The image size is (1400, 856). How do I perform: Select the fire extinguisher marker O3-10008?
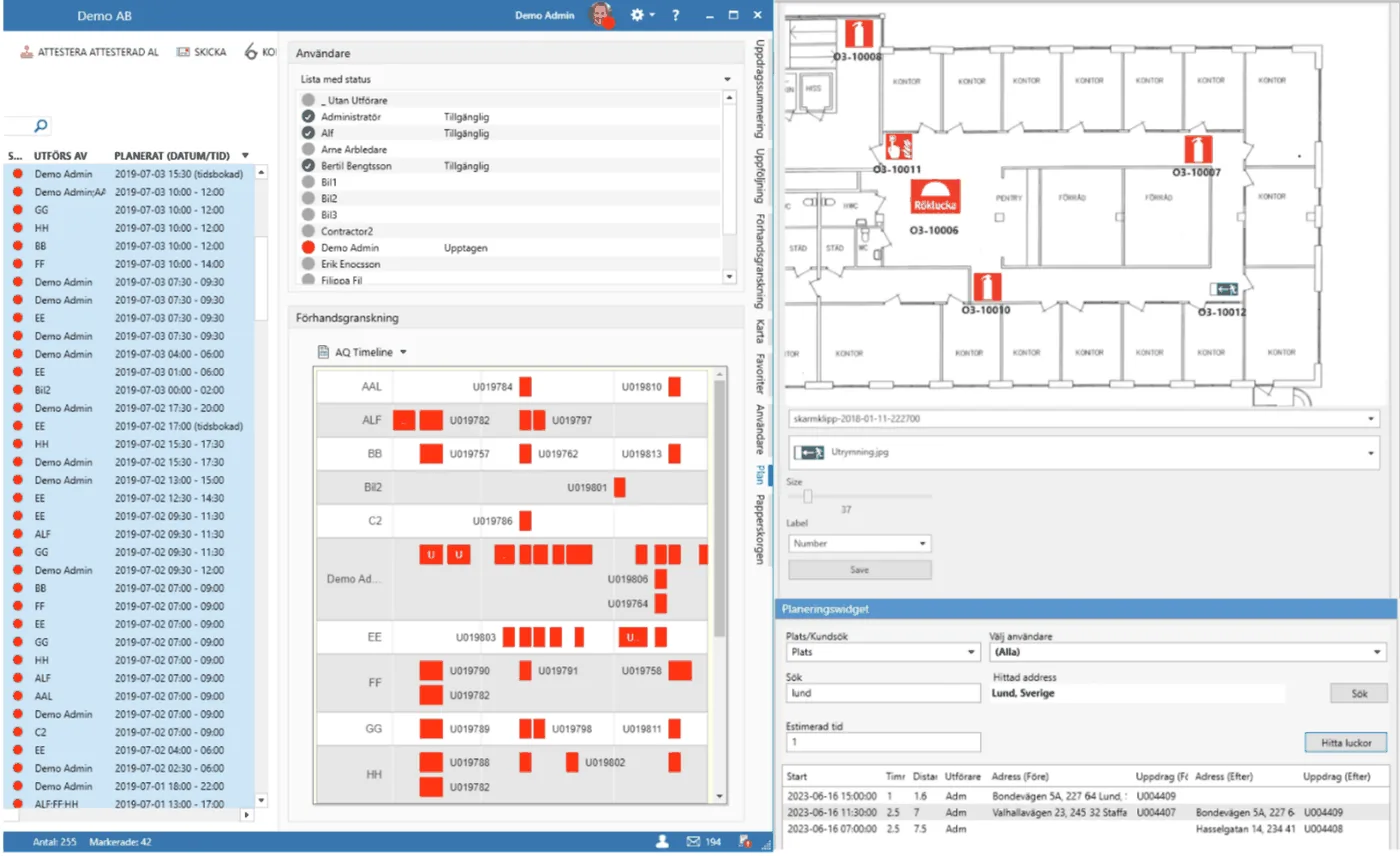[x=859, y=32]
